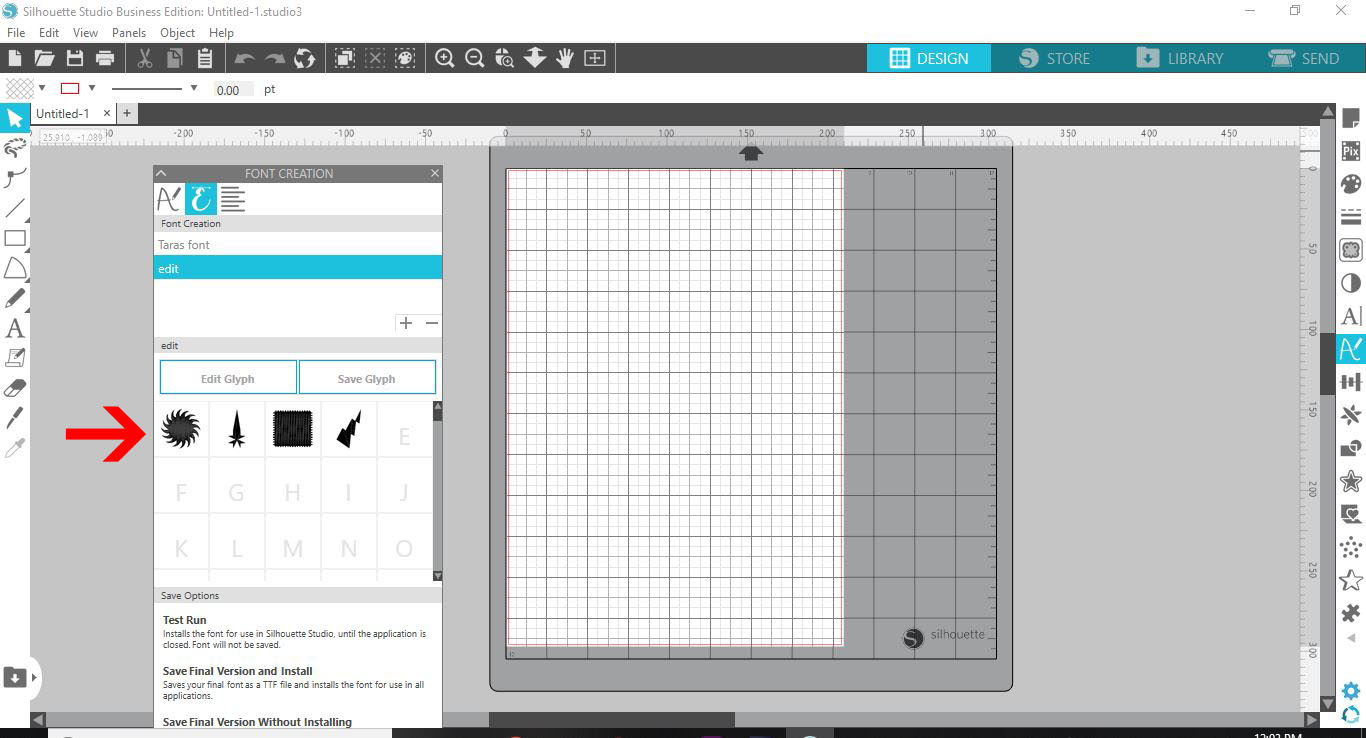Image resolution: width=1366 pixels, height=738 pixels.
Task: Create a new document using the New icon
Action: (15, 58)
